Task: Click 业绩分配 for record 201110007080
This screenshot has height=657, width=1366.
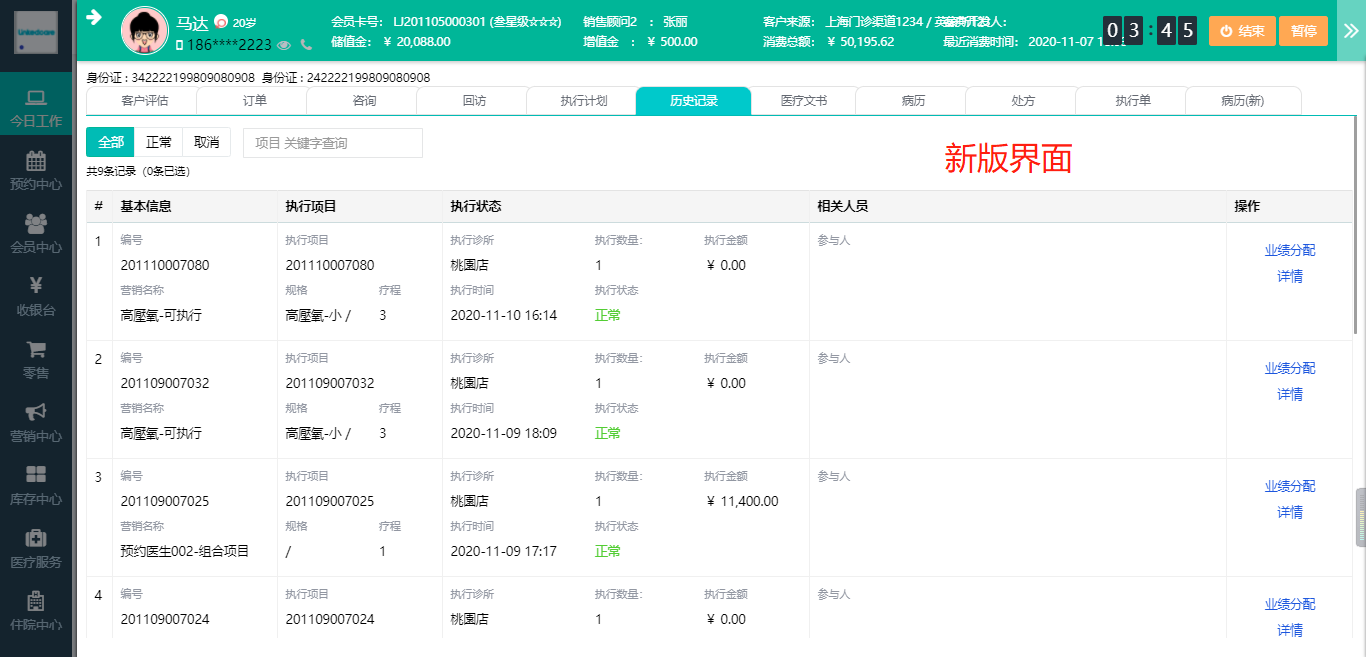Action: pyautogui.click(x=1290, y=250)
